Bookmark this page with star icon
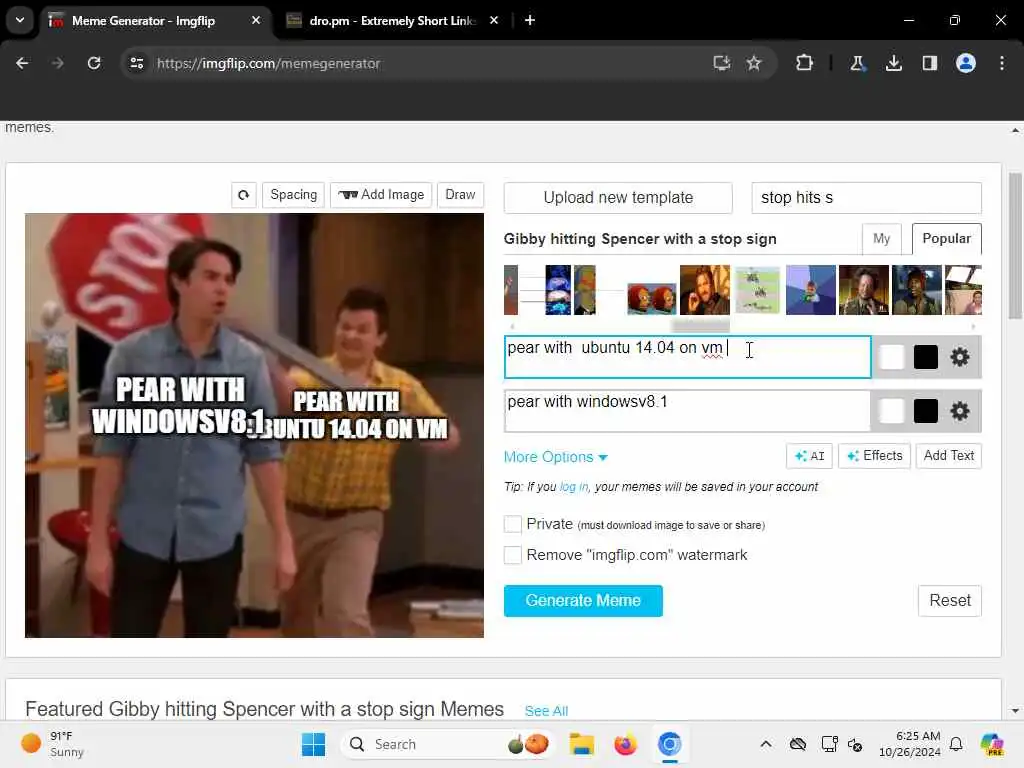Screen dimensions: 1024x768 754,63
